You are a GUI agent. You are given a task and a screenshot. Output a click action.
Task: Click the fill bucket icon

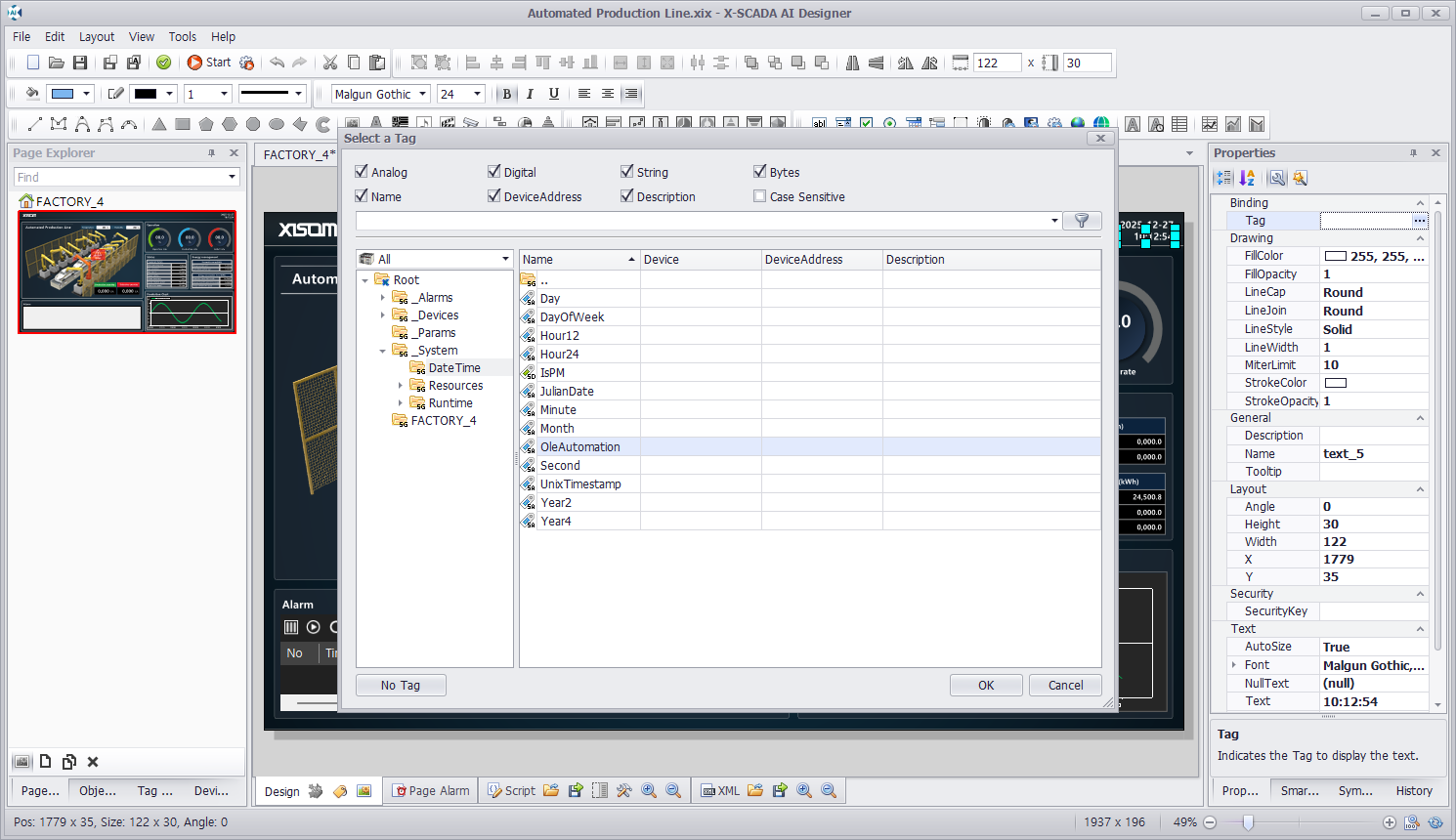32,94
